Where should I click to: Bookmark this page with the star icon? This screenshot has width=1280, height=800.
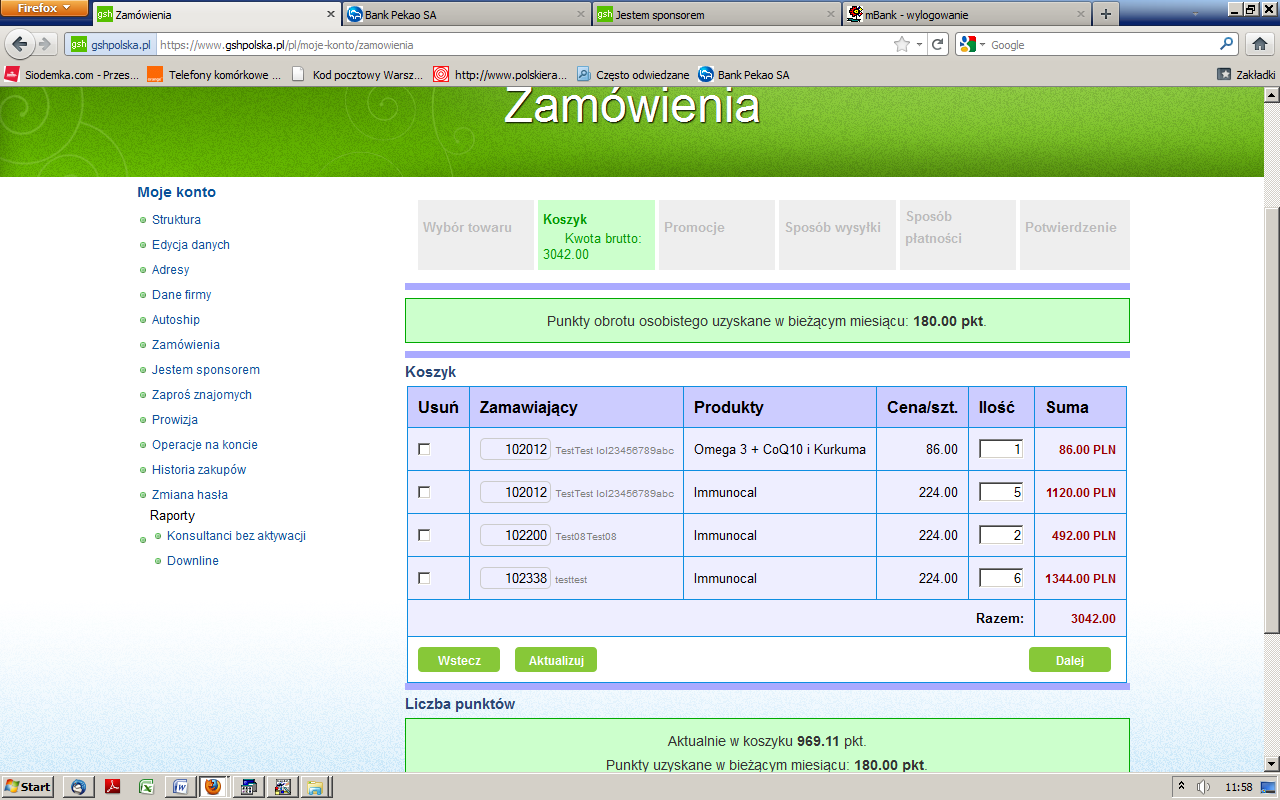tap(902, 44)
